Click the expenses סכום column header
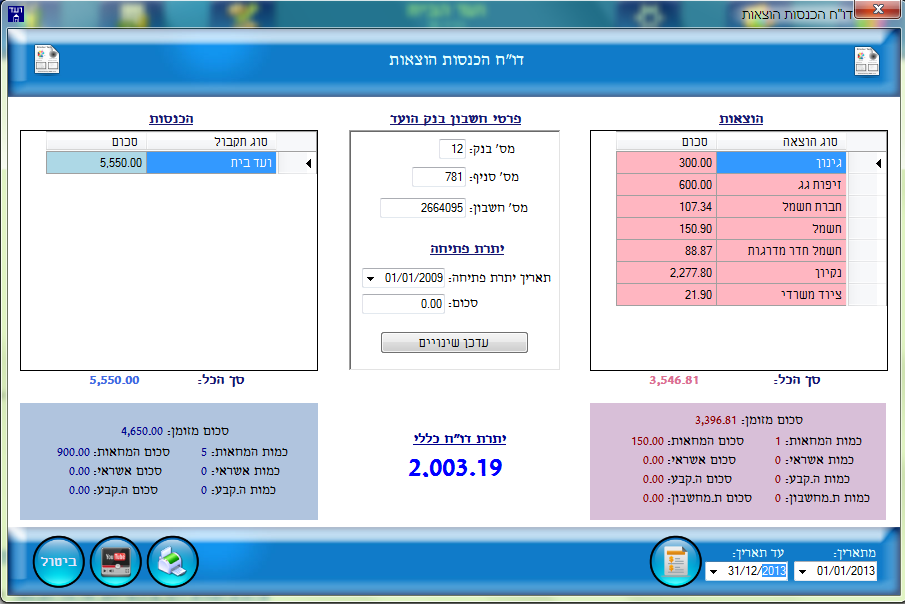Screen dimensions: 905x604 [x=667, y=141]
